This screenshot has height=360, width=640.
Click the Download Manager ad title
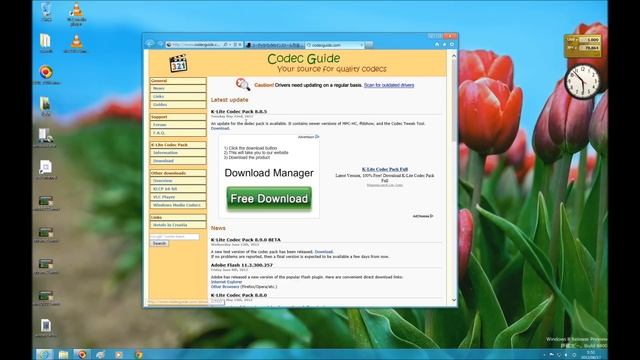[269, 173]
